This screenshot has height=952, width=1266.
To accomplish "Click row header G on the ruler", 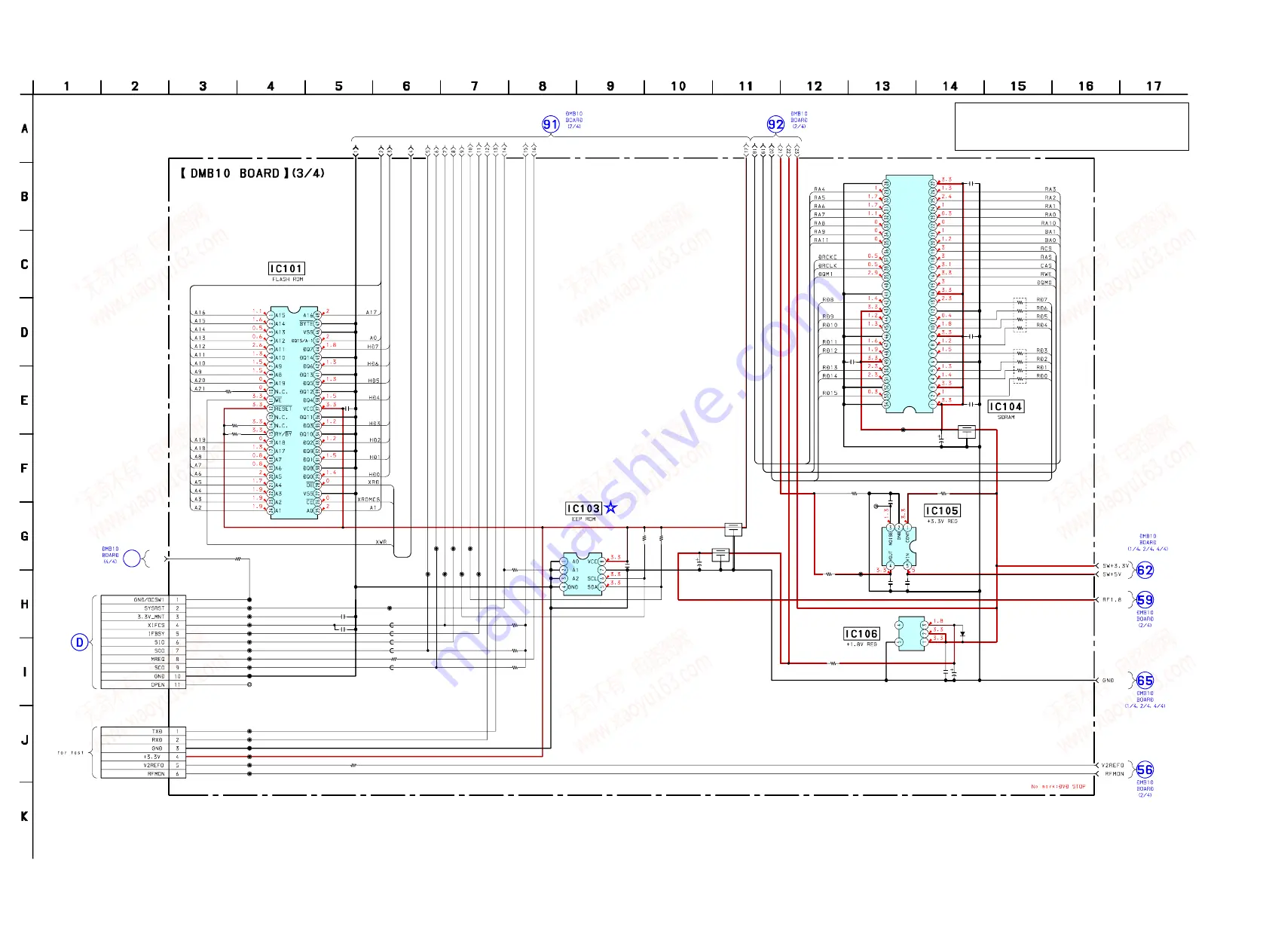I will (x=24, y=536).
